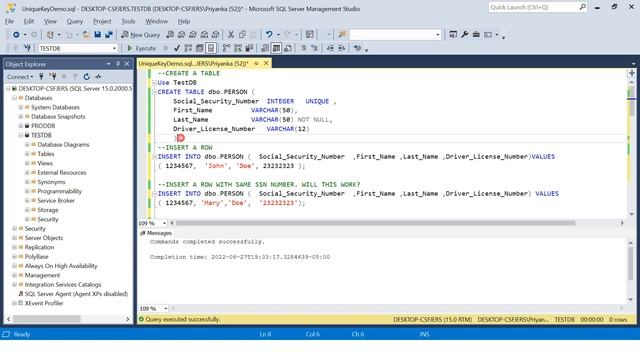Close the UniqueKeyDemo.sql tab

pos(266,63)
